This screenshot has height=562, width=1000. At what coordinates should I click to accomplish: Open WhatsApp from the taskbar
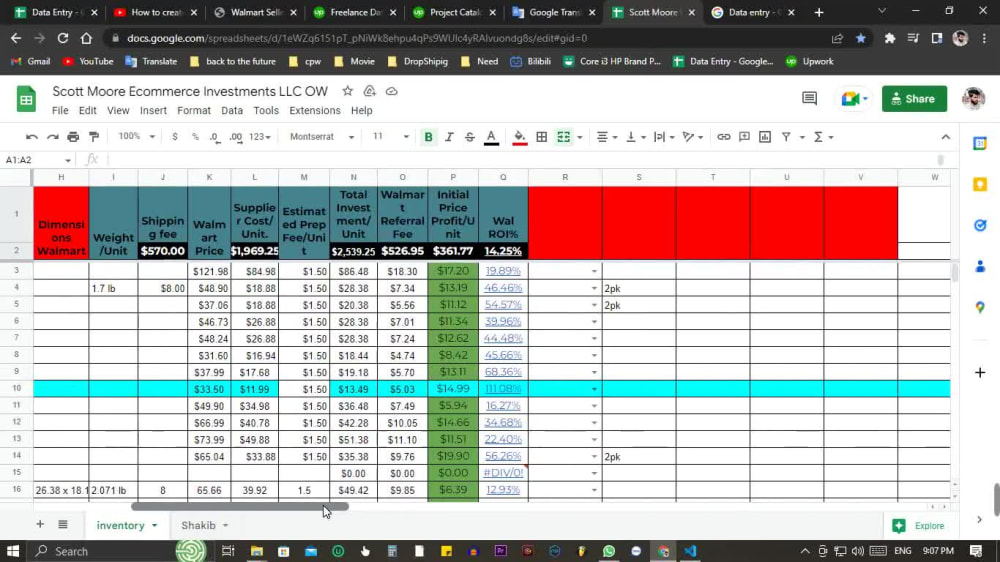[609, 551]
